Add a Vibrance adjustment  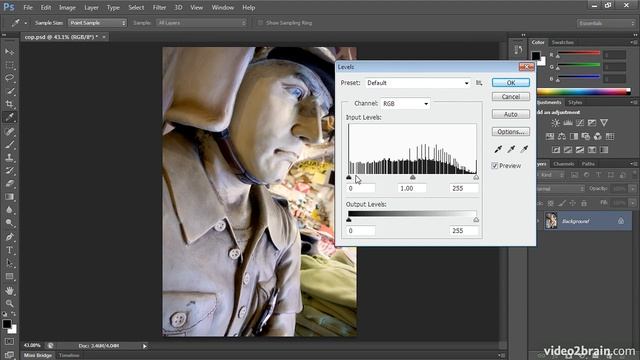(604, 123)
